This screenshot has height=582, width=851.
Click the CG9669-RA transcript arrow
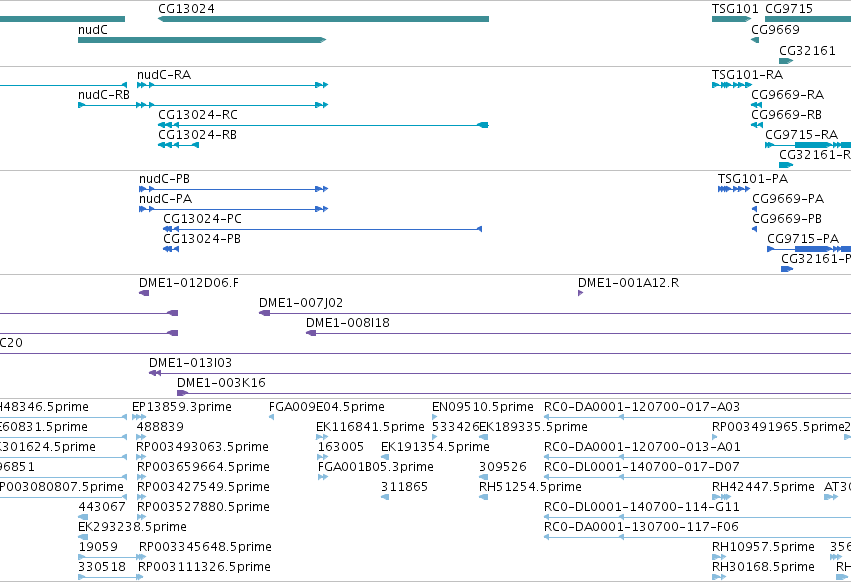tap(757, 105)
